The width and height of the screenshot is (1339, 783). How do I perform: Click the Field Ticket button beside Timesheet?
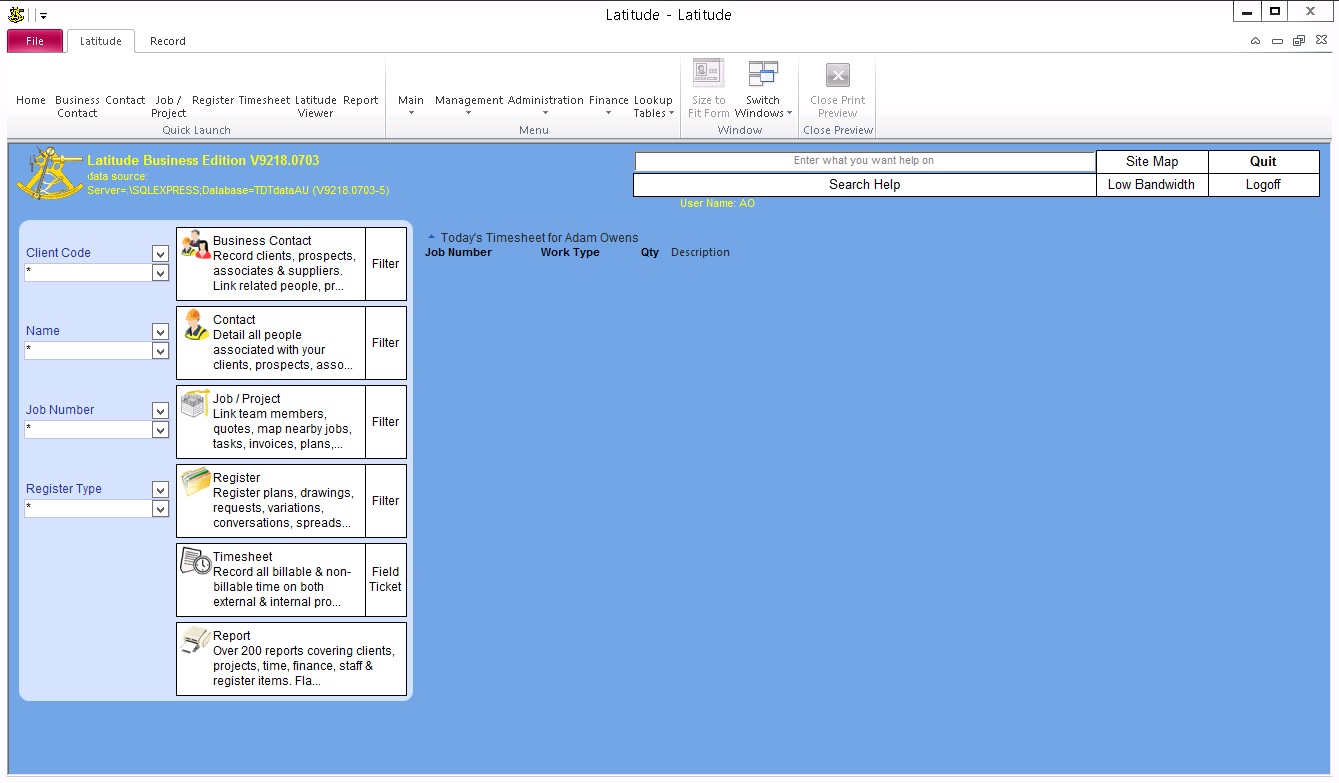(385, 580)
